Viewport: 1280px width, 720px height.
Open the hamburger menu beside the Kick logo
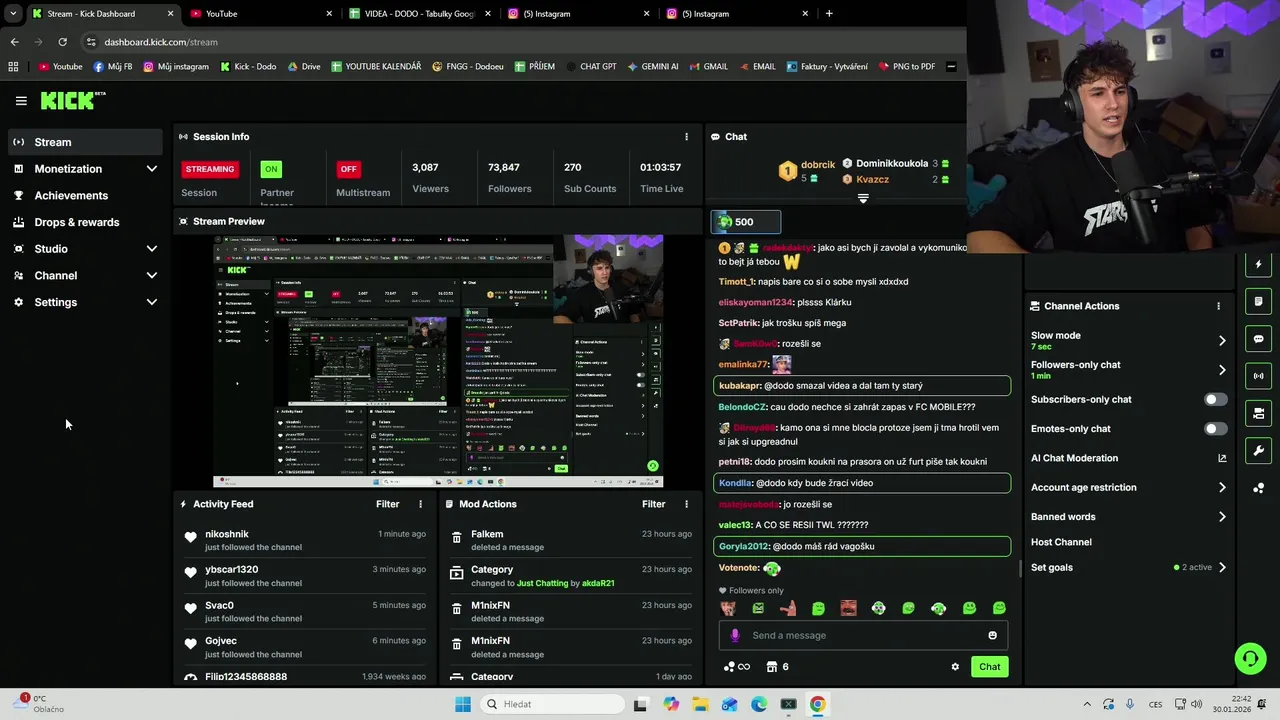[x=21, y=101]
